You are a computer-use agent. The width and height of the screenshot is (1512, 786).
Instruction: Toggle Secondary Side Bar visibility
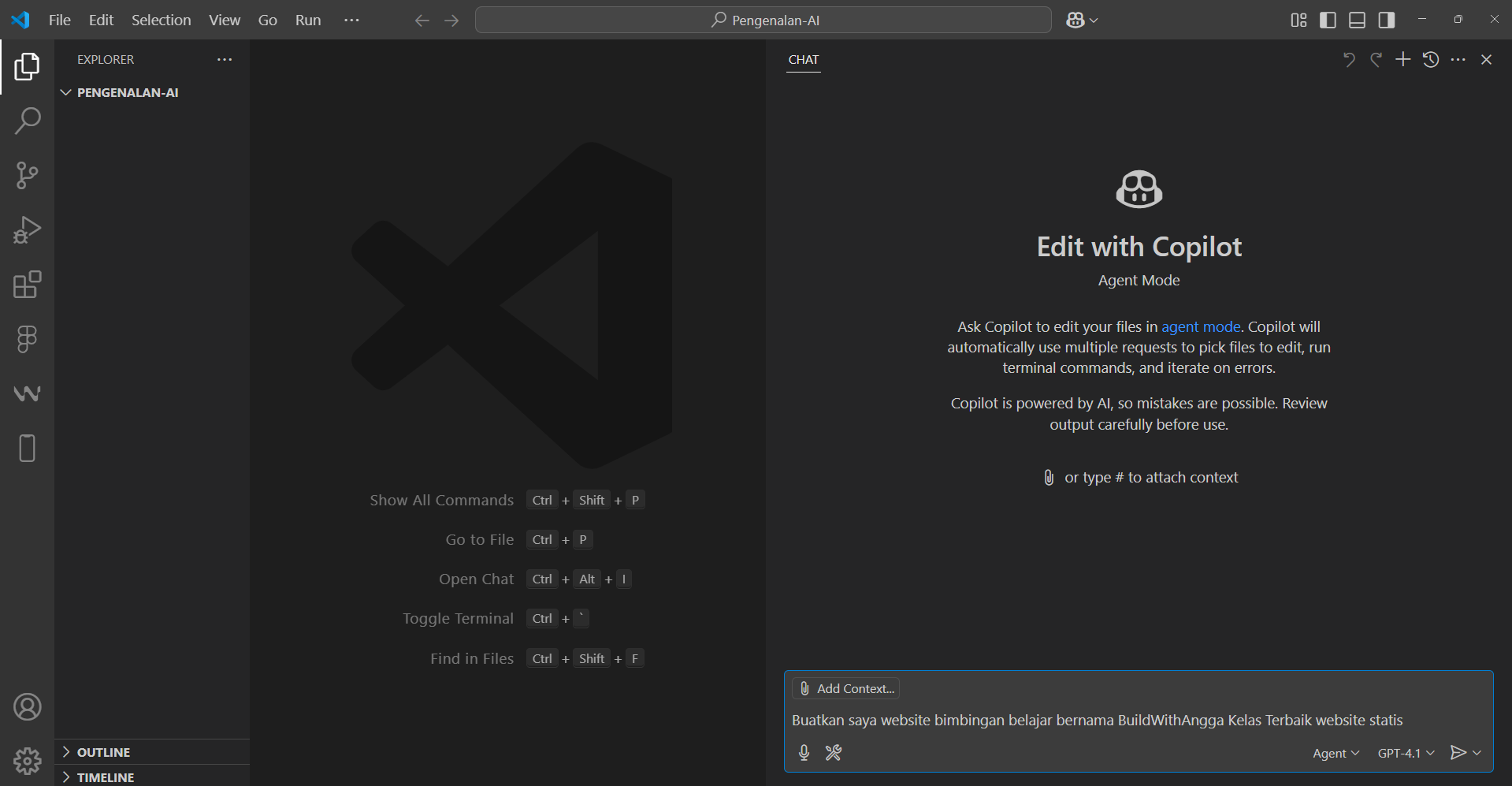[1387, 20]
